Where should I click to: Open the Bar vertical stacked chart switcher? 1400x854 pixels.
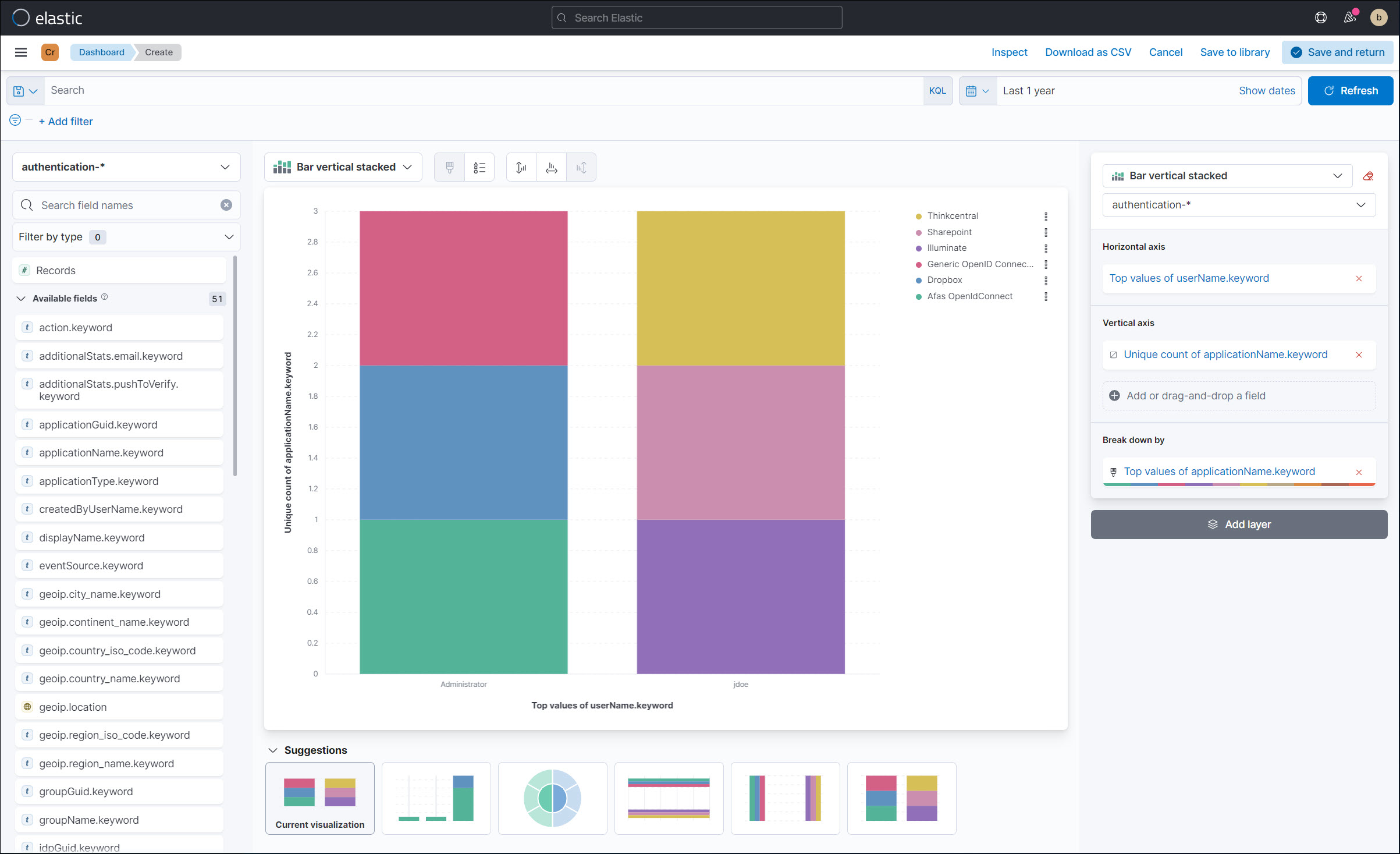pyautogui.click(x=343, y=167)
